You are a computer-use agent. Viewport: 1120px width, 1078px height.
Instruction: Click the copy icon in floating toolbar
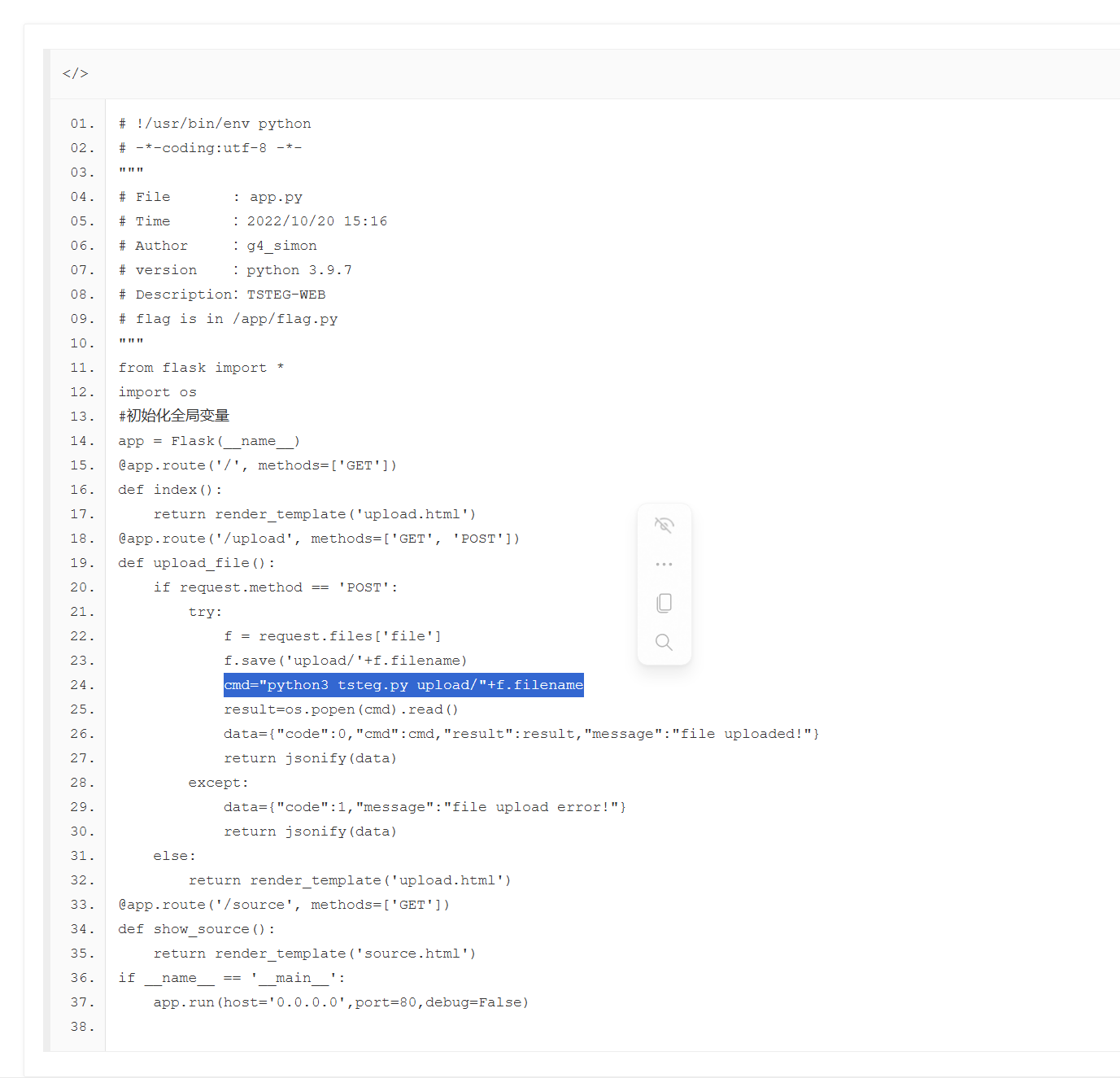pyautogui.click(x=664, y=603)
